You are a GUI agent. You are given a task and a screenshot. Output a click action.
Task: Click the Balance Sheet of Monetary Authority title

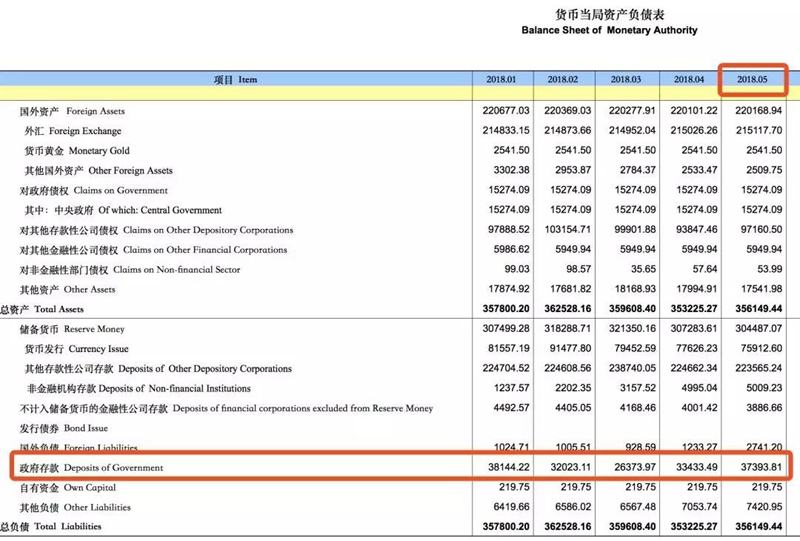click(609, 30)
